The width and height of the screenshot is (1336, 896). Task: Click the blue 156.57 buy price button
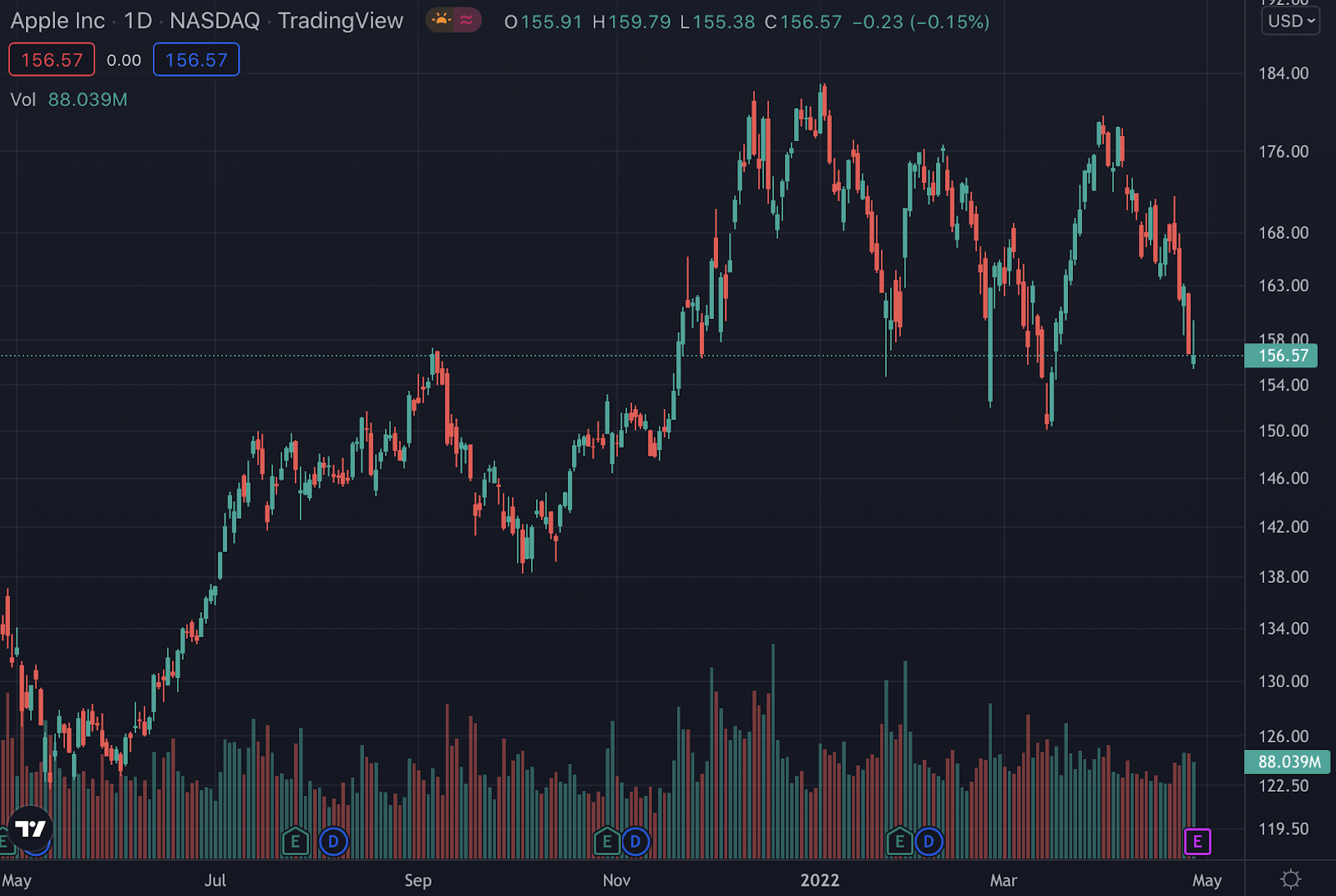196,60
